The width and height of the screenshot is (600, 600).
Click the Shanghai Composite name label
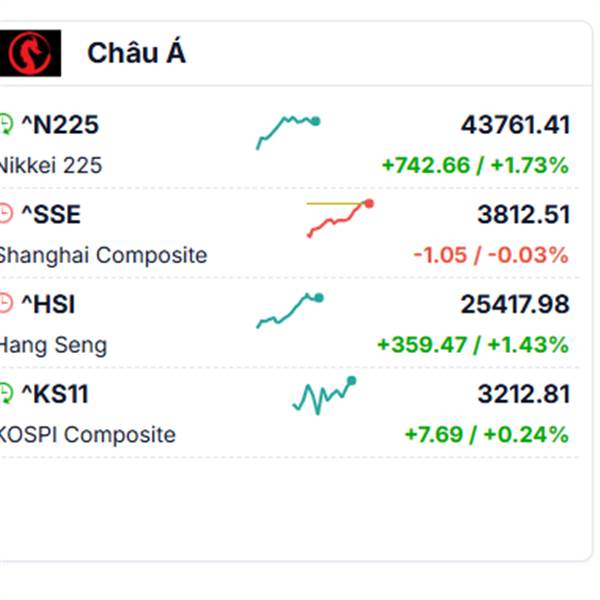(x=103, y=255)
